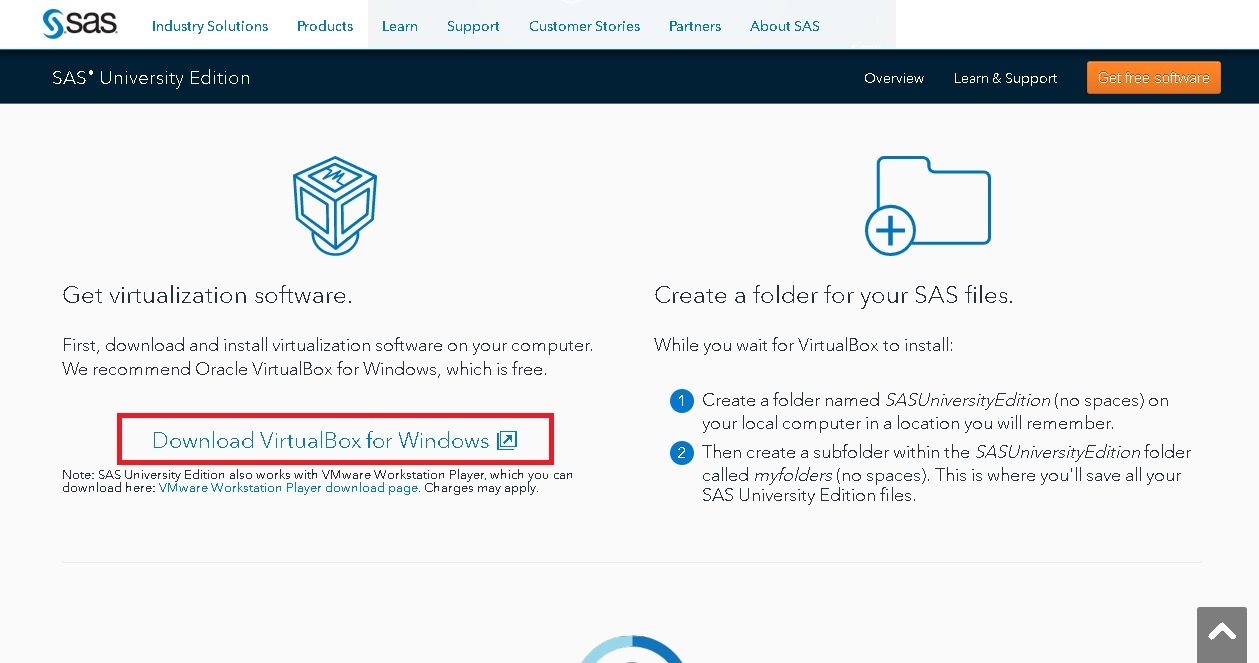The image size is (1259, 663).
Task: Open the Learn menu
Action: click(x=400, y=26)
